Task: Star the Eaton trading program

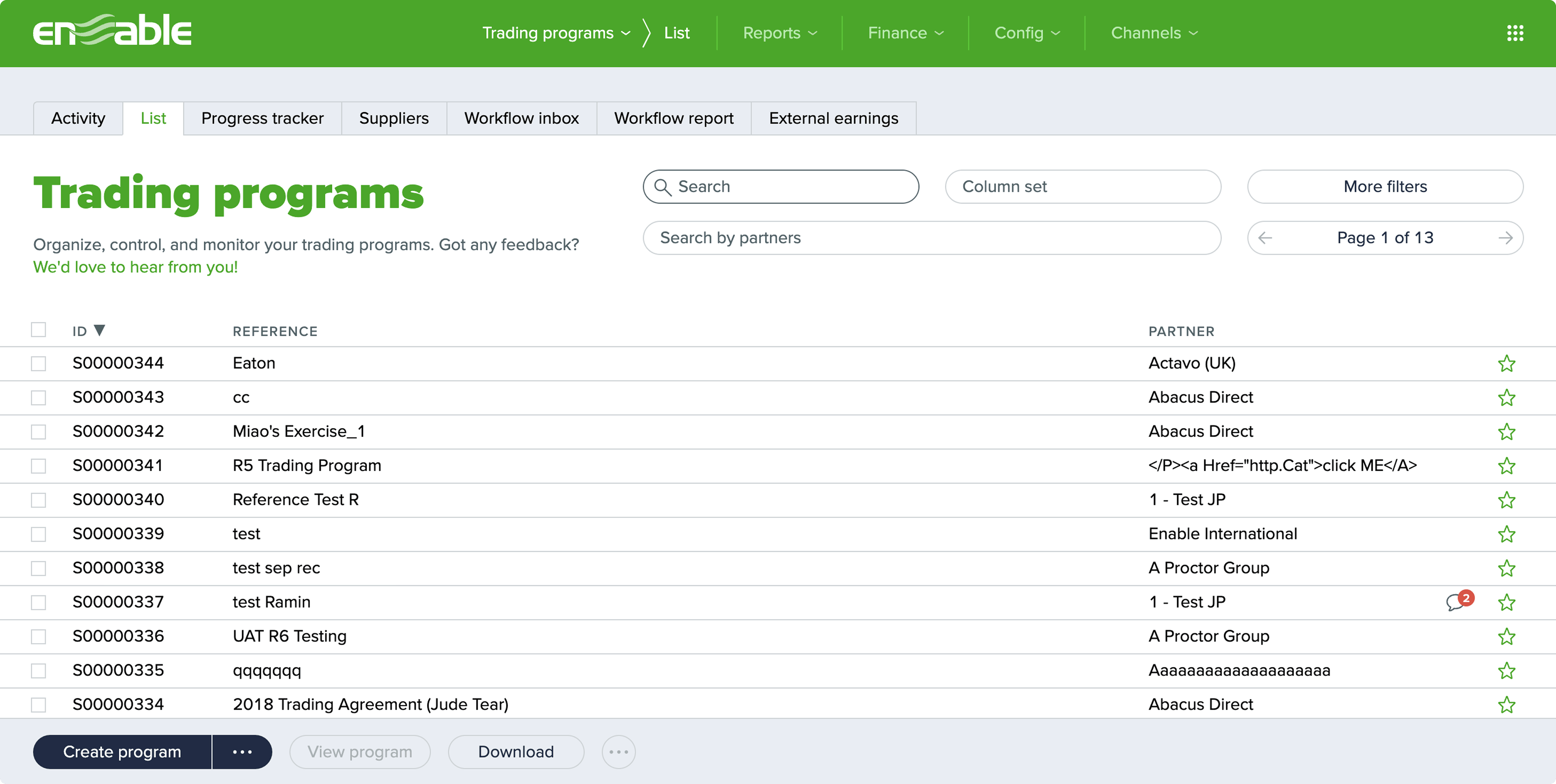Action: 1507,363
